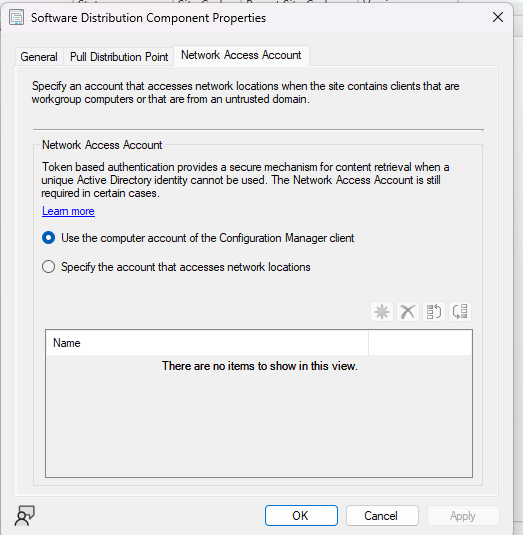Click the Network Access Account group label
The width and height of the screenshot is (523, 535).
102,145
